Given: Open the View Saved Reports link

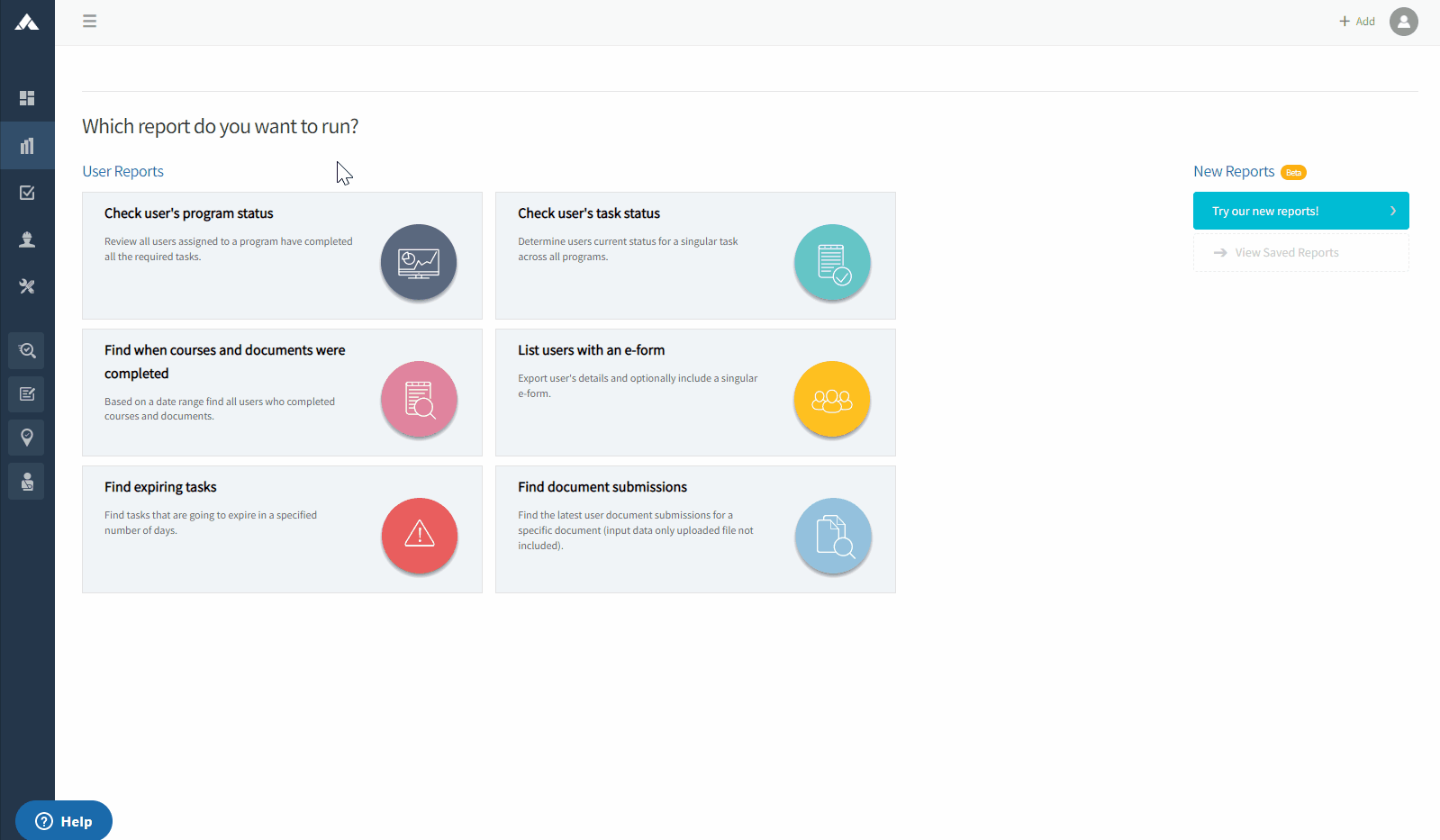Looking at the screenshot, I should [1286, 253].
